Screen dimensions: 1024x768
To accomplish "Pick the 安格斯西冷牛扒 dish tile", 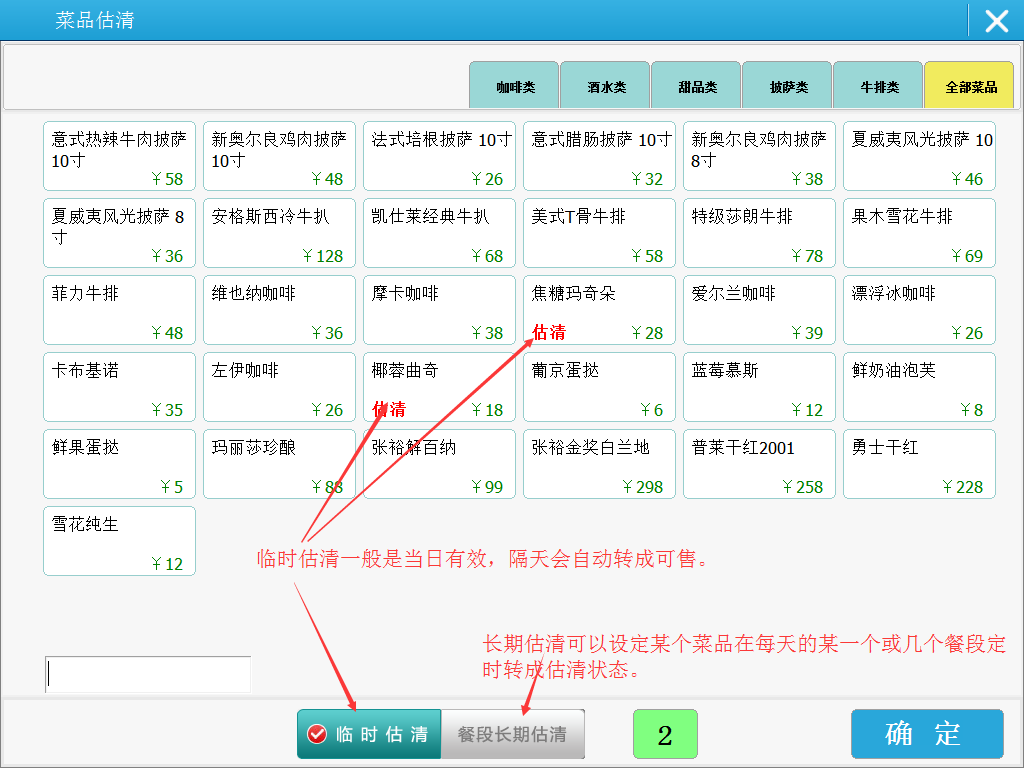I will (x=279, y=232).
